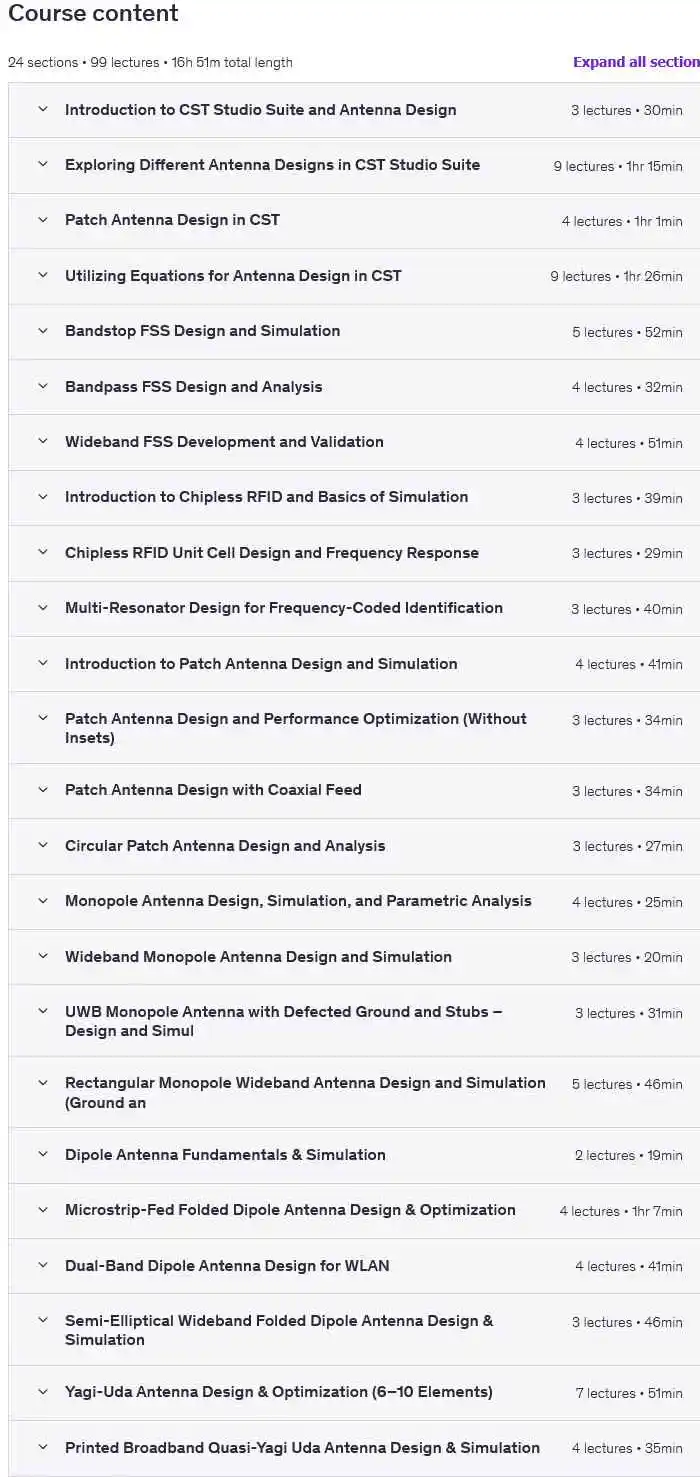
Task: Expand Microstrip-Fed Folded Dipole Antenna section
Action: coord(290,1210)
